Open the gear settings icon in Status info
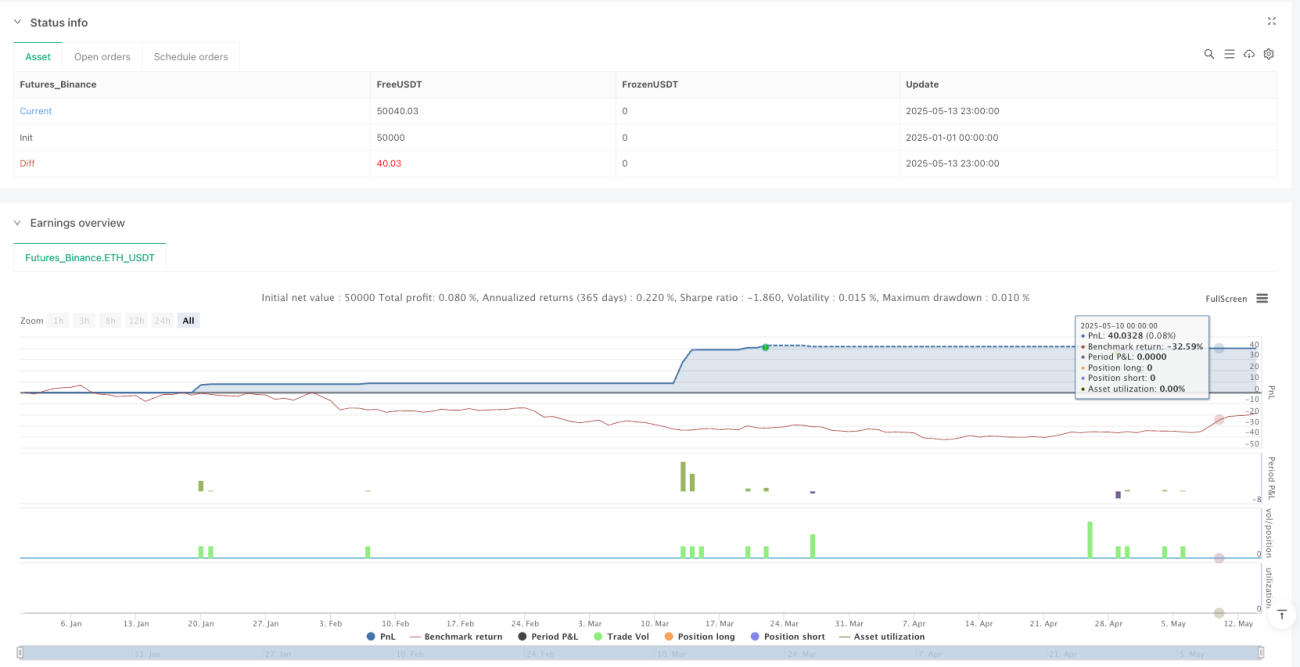The width and height of the screenshot is (1300, 667). click(1269, 54)
